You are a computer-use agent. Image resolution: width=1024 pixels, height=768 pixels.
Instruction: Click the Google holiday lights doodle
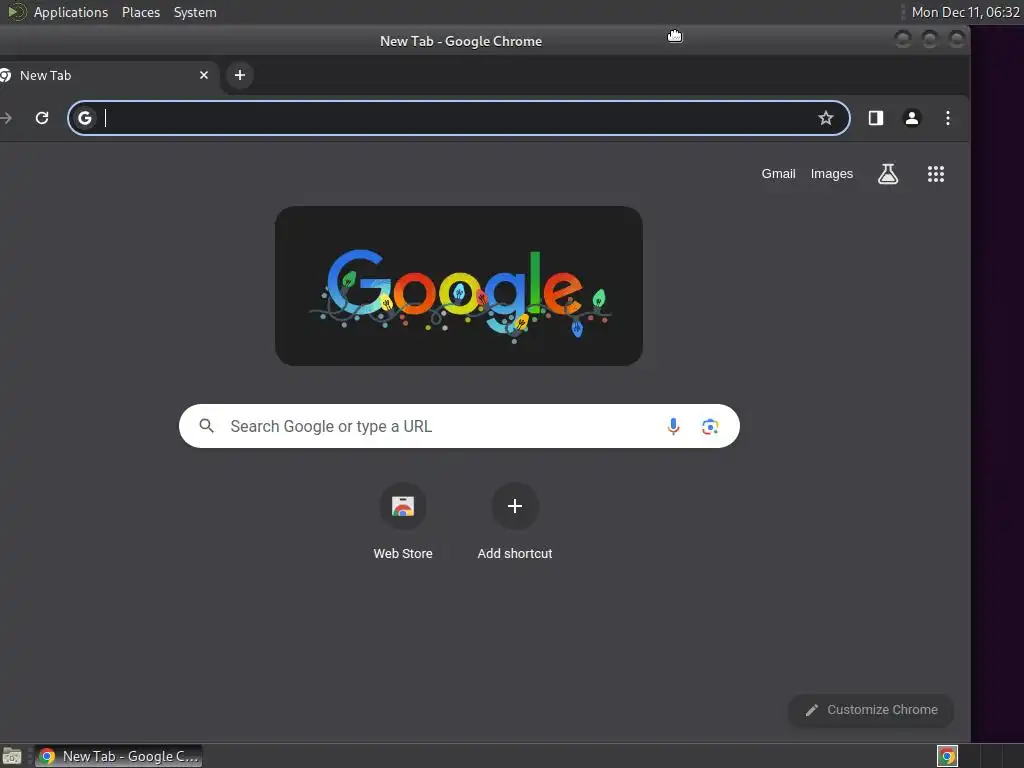coord(459,286)
